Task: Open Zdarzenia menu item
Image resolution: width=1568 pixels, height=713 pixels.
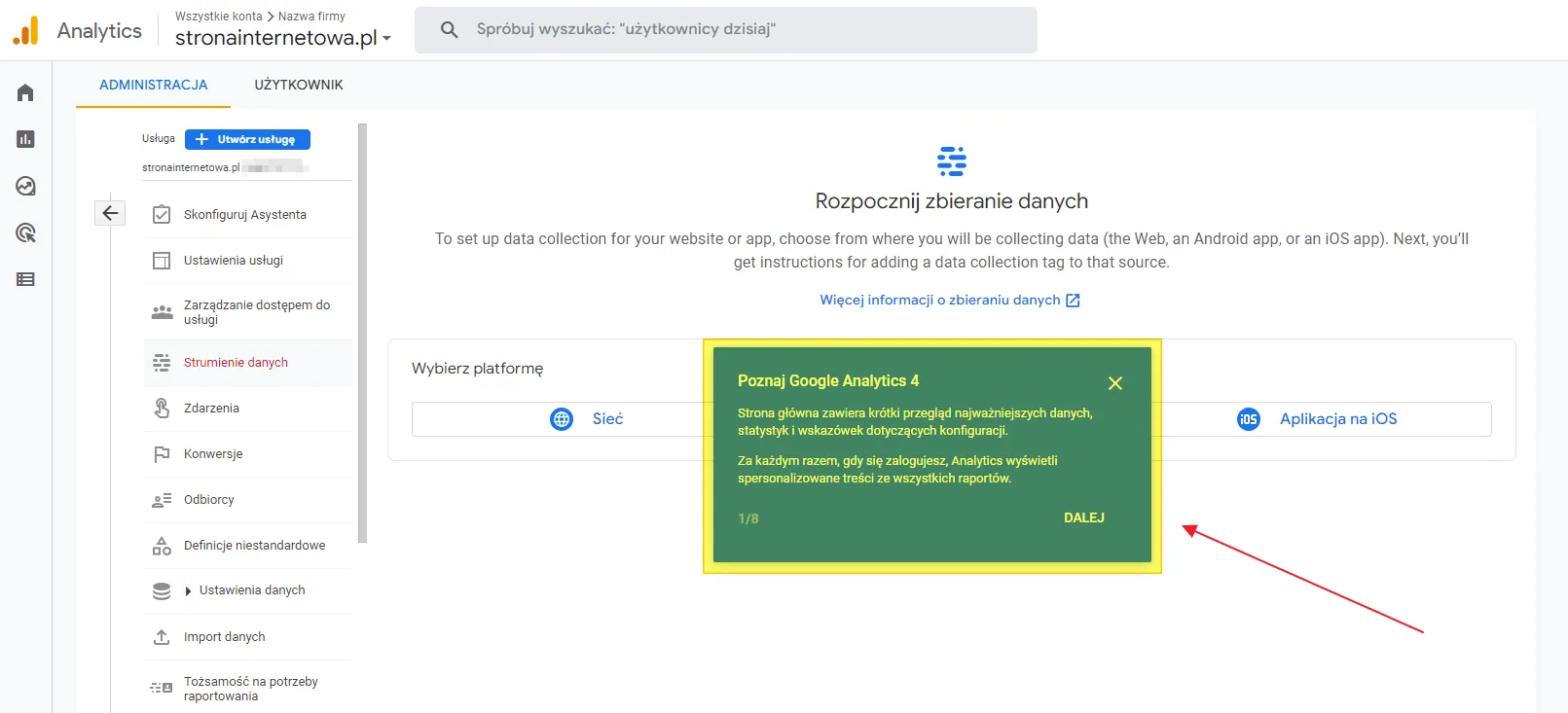Action: [x=247, y=409]
